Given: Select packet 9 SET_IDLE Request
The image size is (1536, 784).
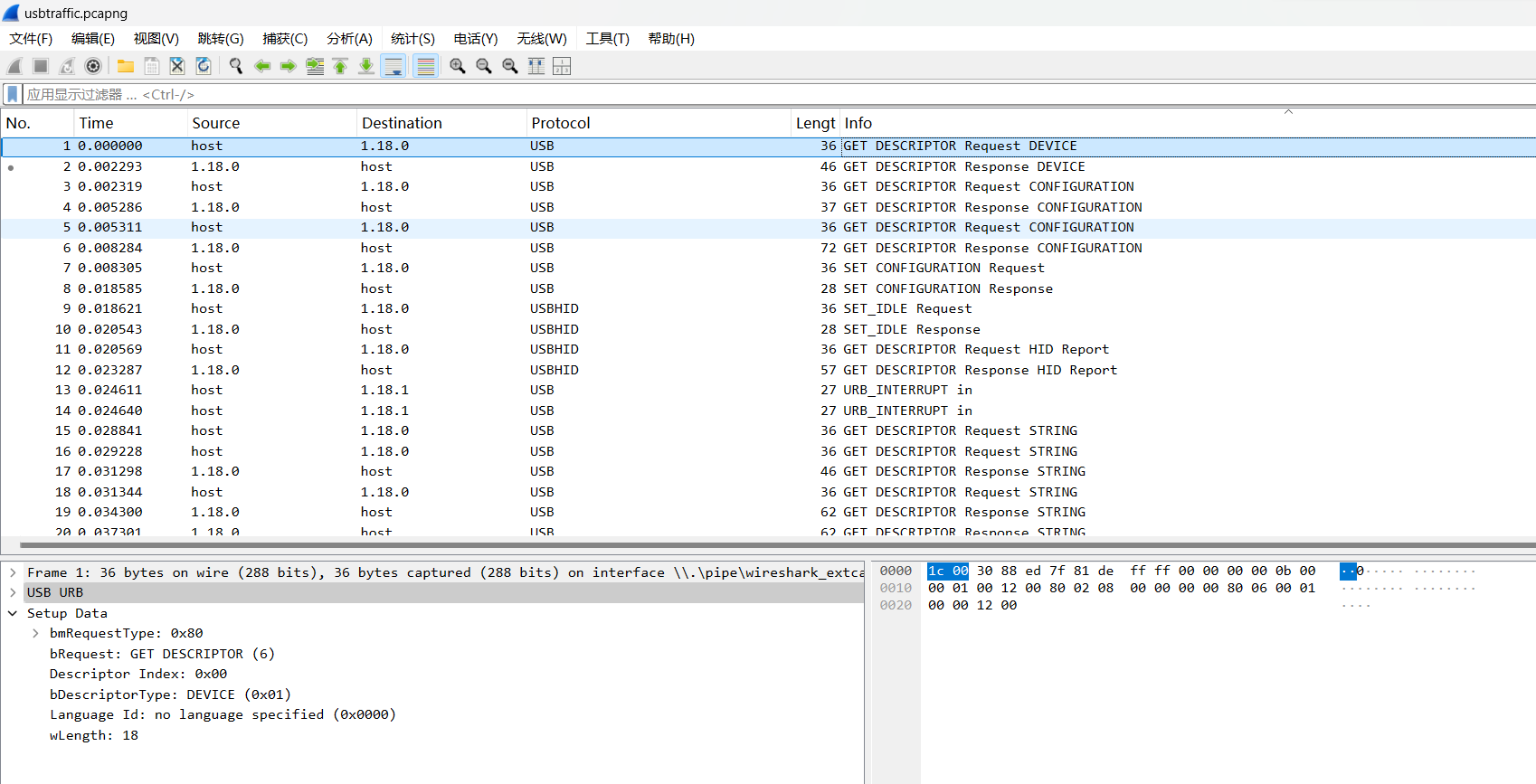Looking at the screenshot, I should 768,308.
